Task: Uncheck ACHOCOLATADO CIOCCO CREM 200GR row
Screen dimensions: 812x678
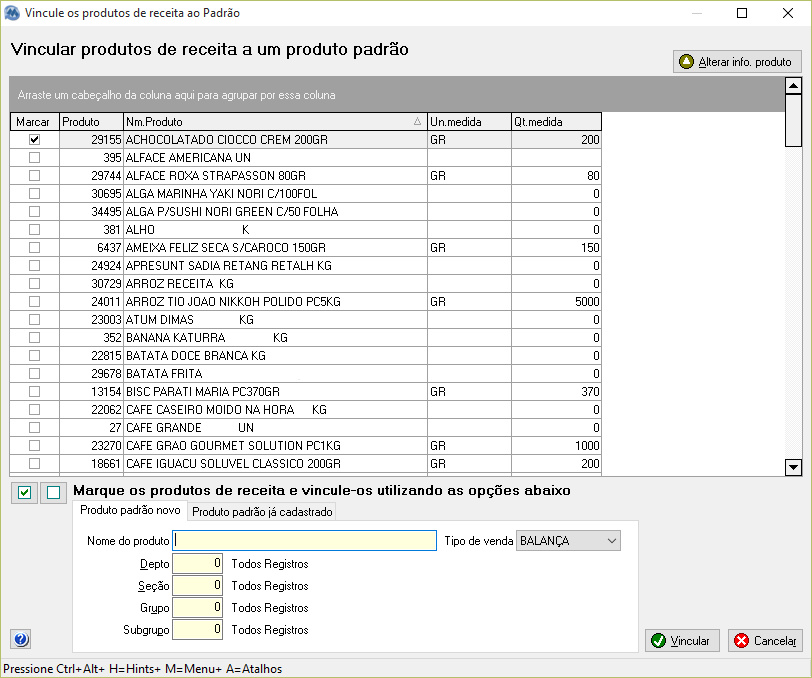Action: (34, 139)
